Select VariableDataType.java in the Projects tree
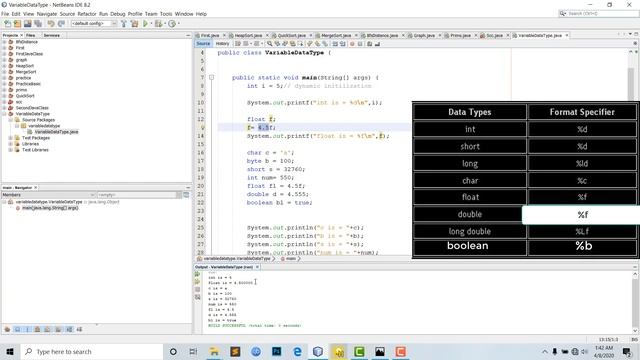 pyautogui.click(x=56, y=132)
